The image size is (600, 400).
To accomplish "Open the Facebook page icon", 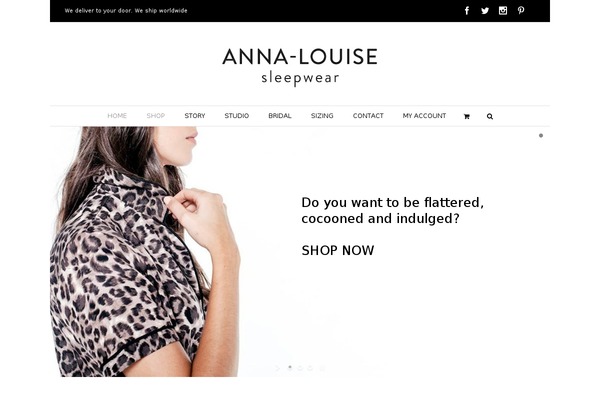I will [467, 11].
